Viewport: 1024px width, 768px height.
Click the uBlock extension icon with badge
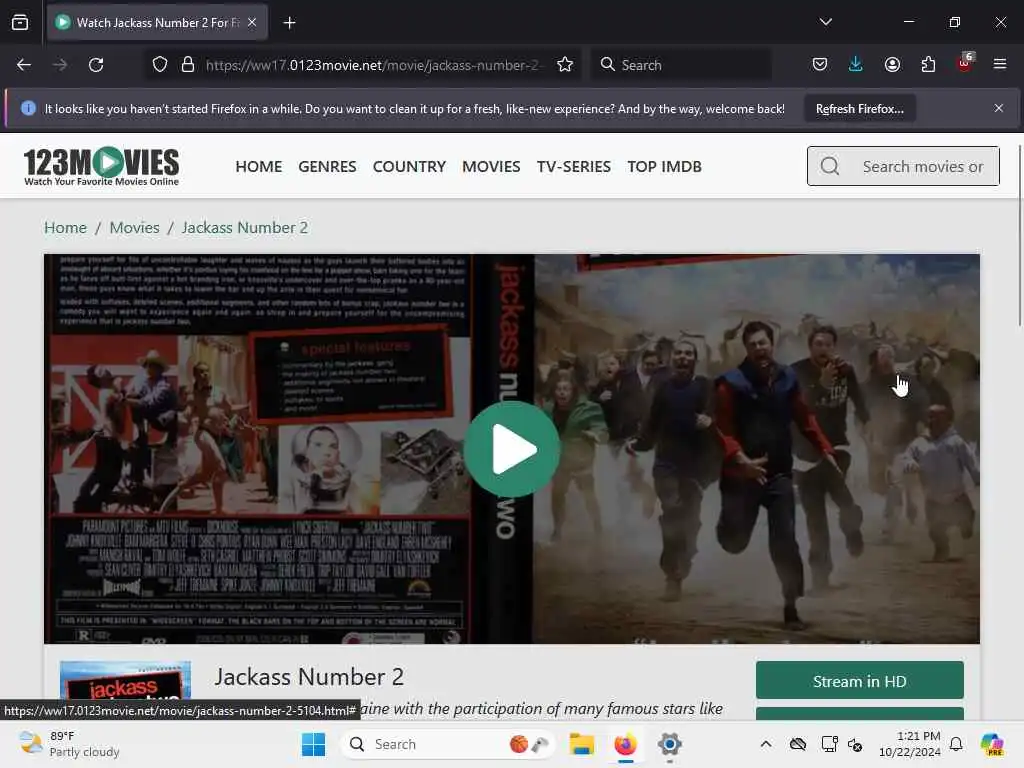click(965, 63)
